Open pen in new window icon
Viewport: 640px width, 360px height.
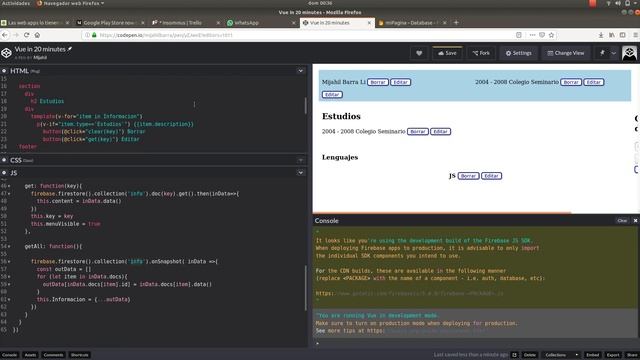point(514,355)
